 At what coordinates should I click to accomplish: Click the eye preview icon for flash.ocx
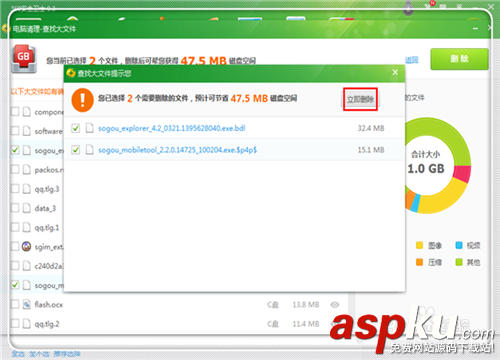[x=335, y=304]
